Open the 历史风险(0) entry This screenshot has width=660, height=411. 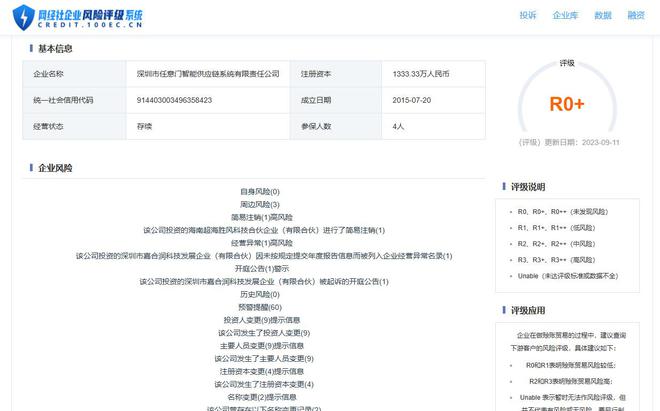[x=260, y=294]
